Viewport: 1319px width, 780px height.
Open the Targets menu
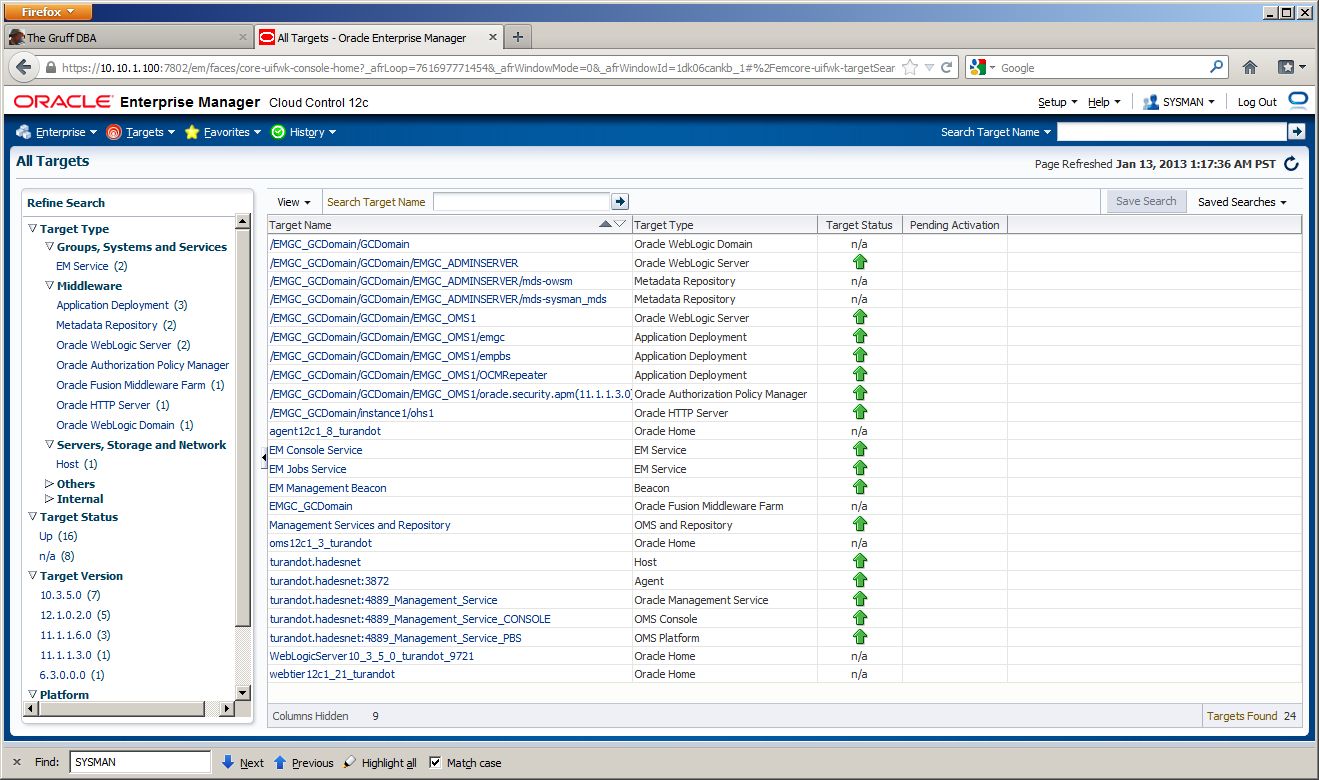pos(143,132)
